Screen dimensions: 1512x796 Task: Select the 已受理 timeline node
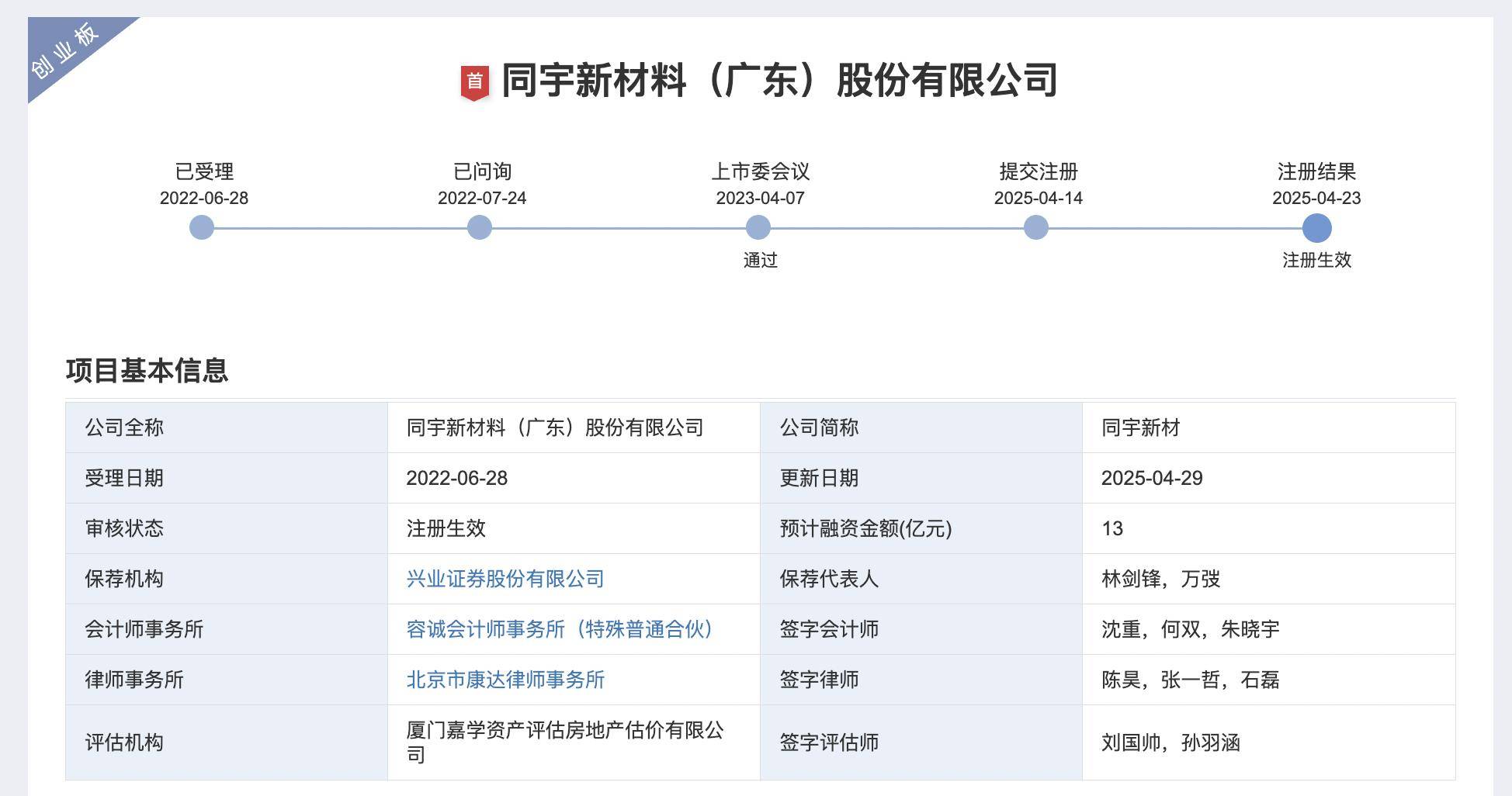pos(202,227)
